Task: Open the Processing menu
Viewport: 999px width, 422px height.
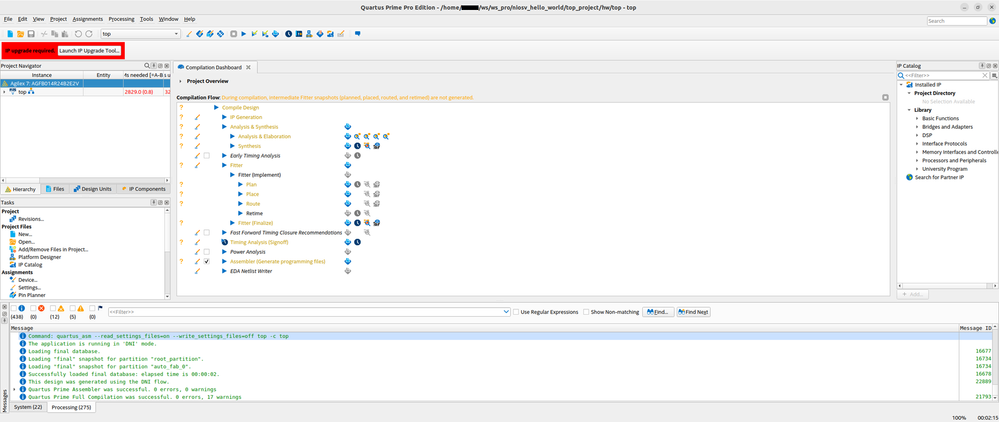Action: [121, 19]
